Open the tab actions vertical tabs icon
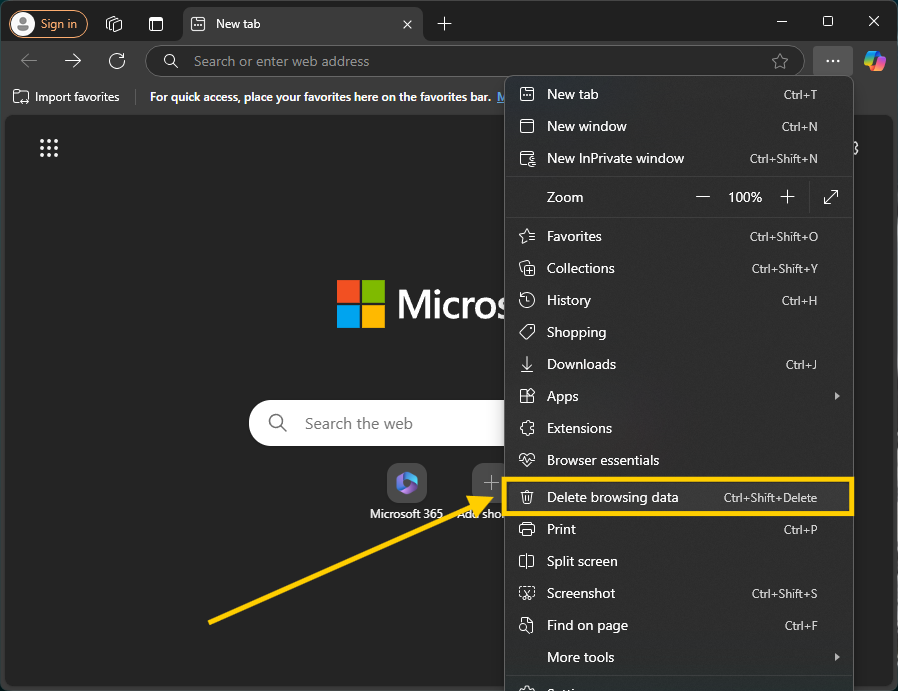The height and width of the screenshot is (691, 898). tap(155, 23)
